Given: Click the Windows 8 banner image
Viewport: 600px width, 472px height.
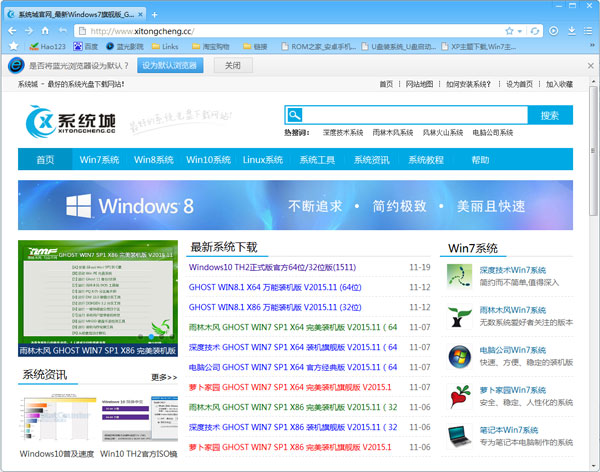Looking at the screenshot, I should 295,205.
